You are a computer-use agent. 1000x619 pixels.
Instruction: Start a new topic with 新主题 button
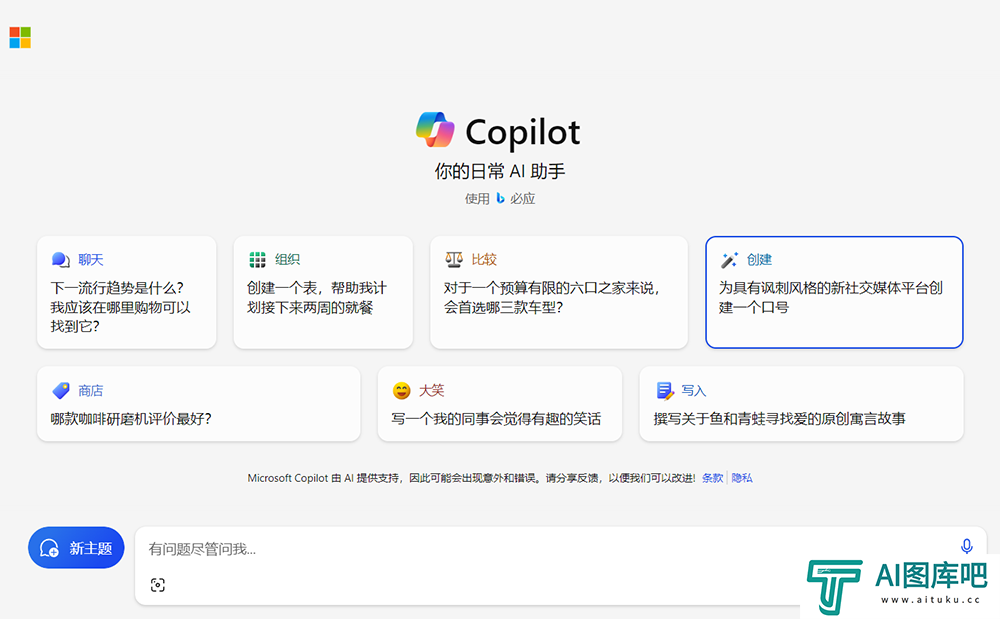76,548
